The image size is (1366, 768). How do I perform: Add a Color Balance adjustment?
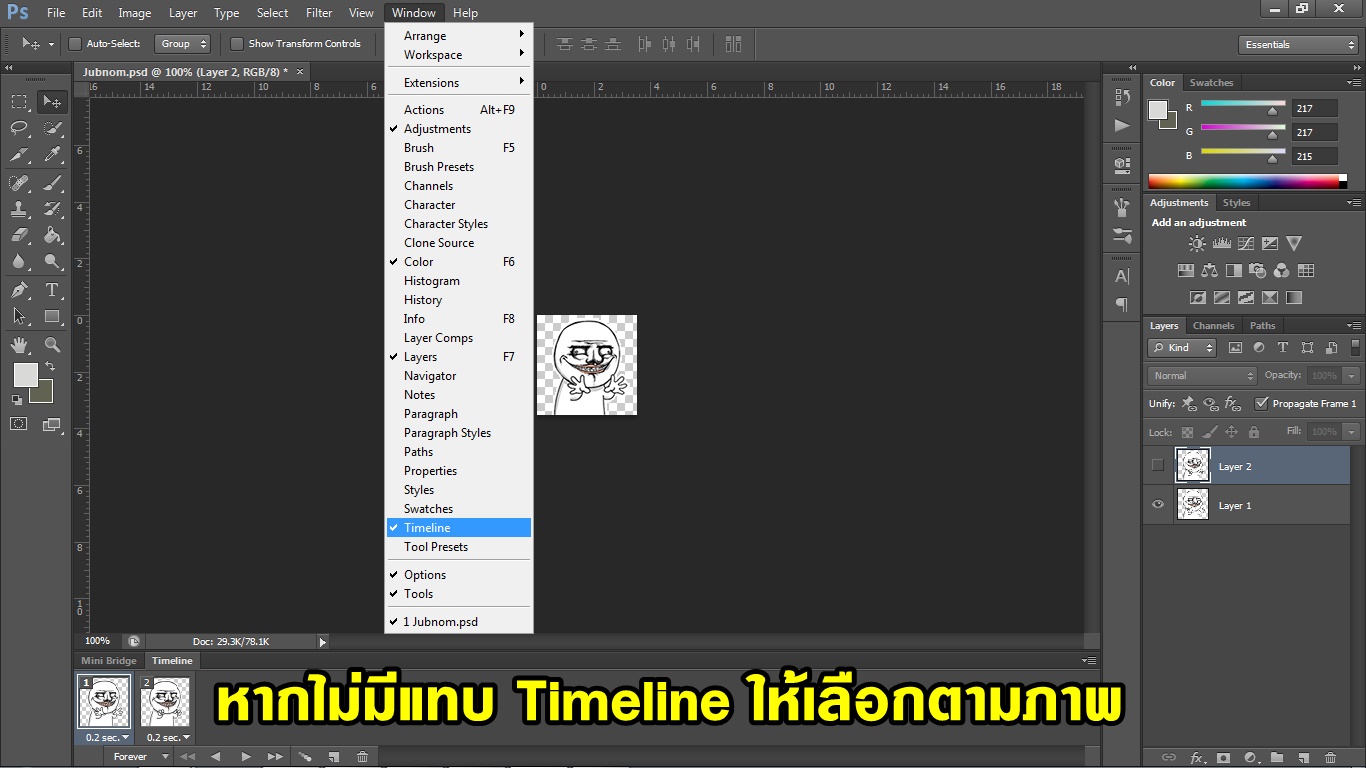[x=1210, y=270]
